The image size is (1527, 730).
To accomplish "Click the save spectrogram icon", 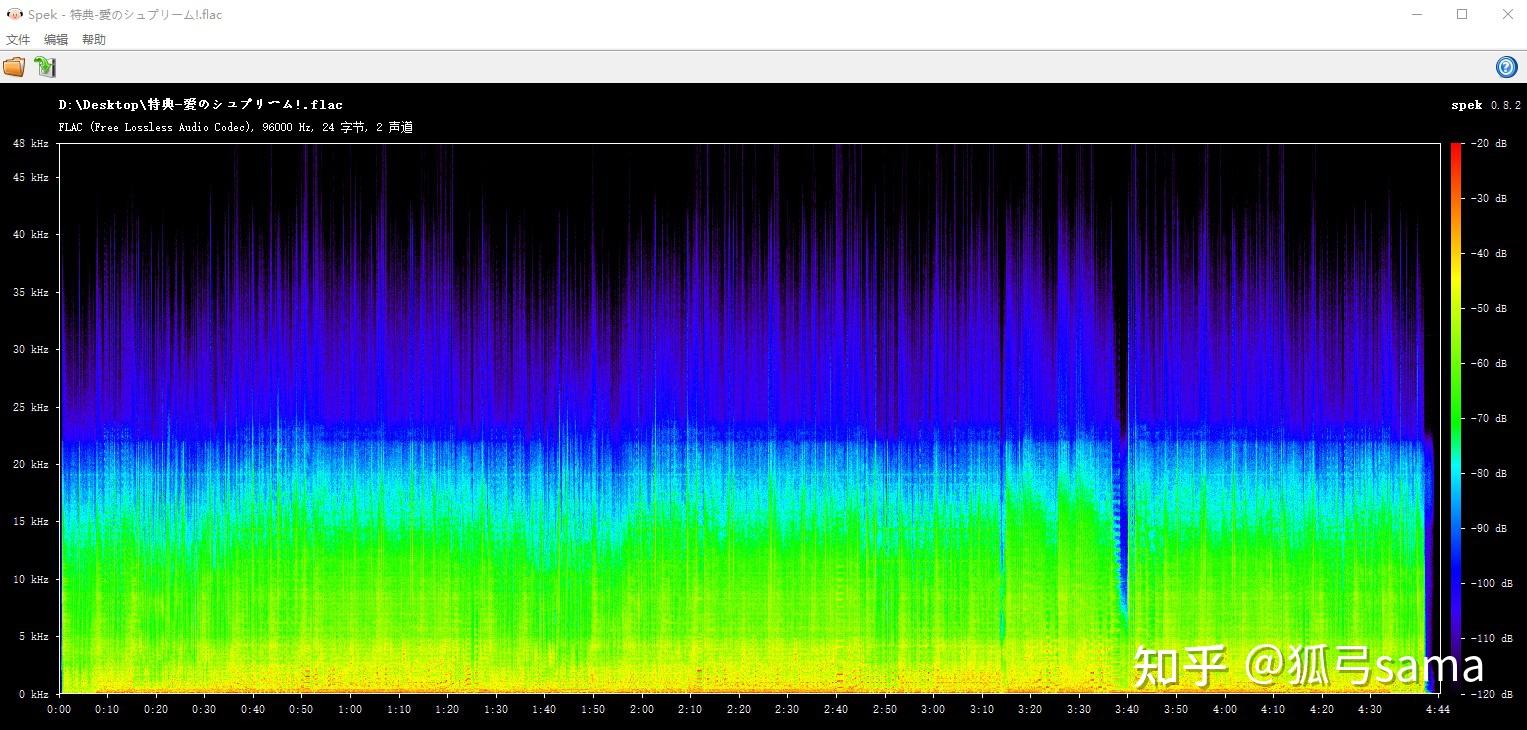I will (x=45, y=67).
